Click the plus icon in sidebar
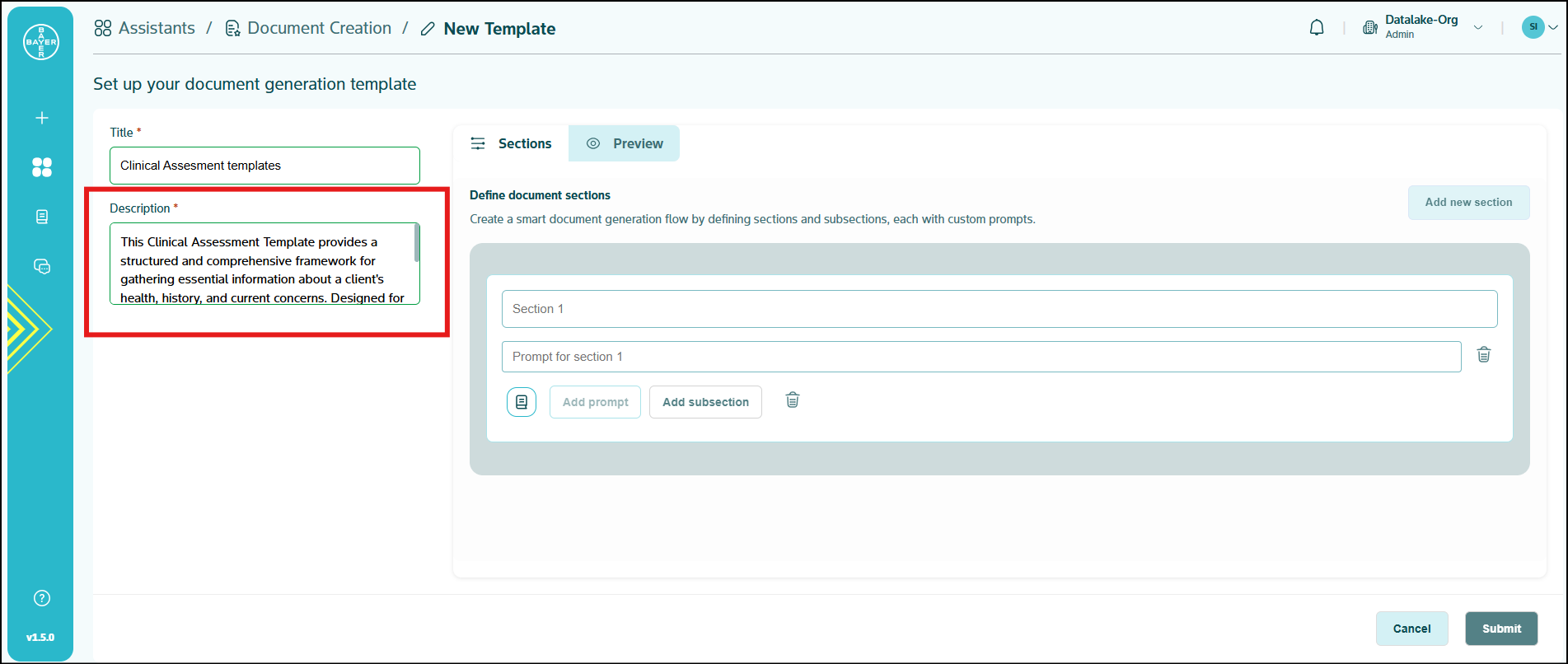 (42, 118)
